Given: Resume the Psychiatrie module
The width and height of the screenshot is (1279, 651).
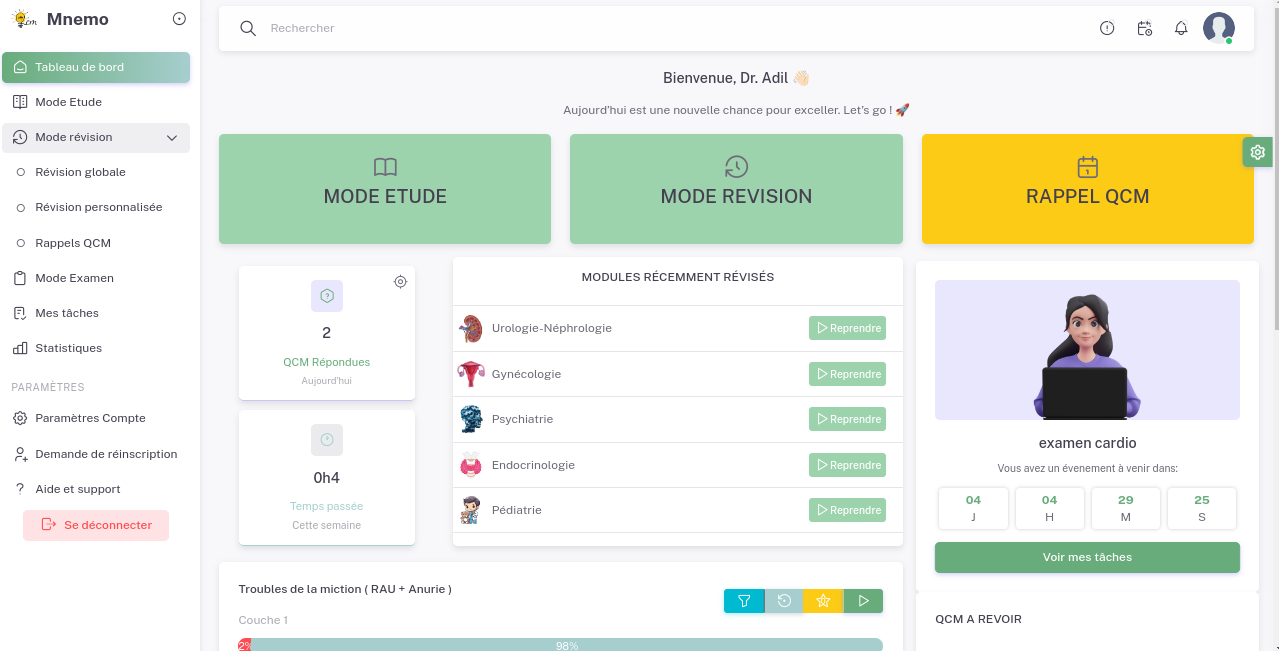Looking at the screenshot, I should pos(847,419).
